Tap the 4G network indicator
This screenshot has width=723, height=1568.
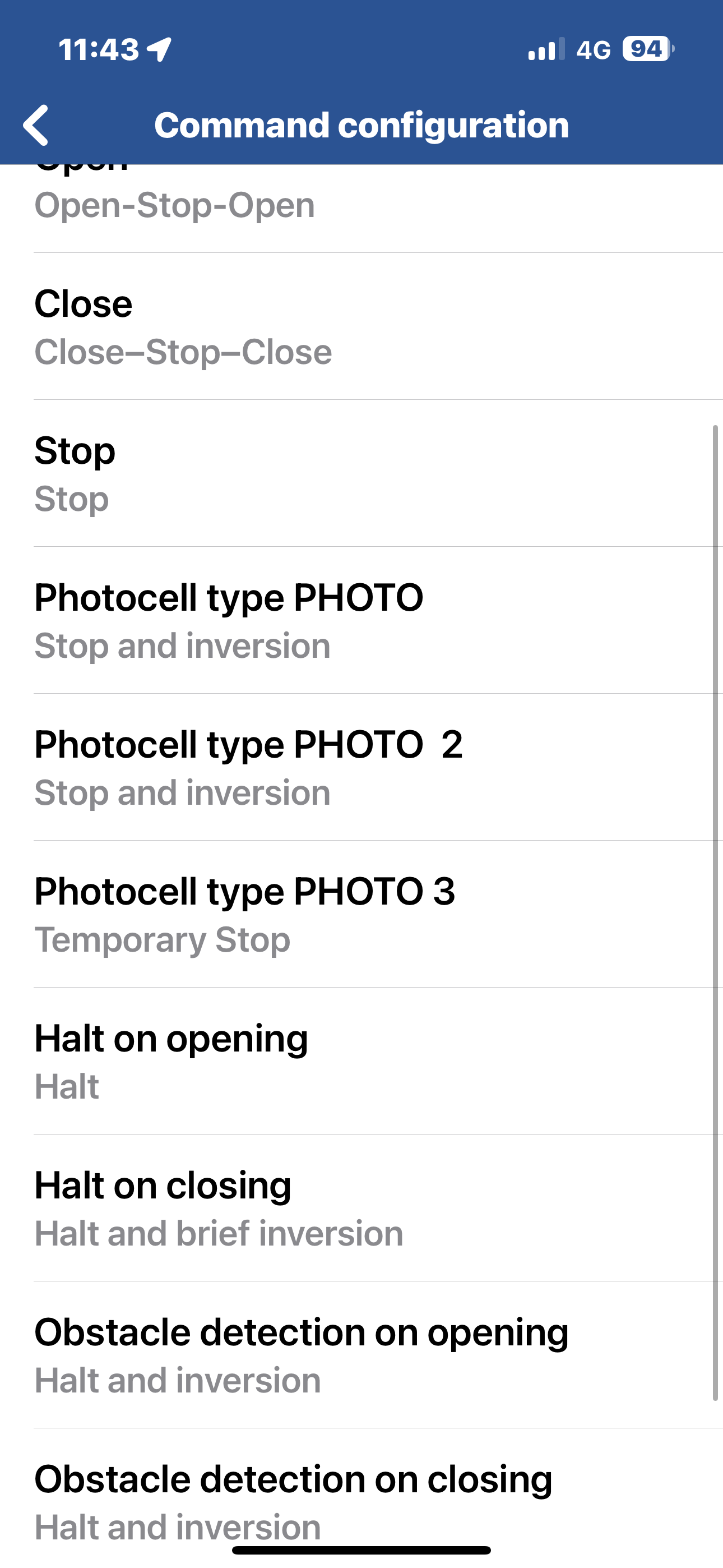pos(594,50)
